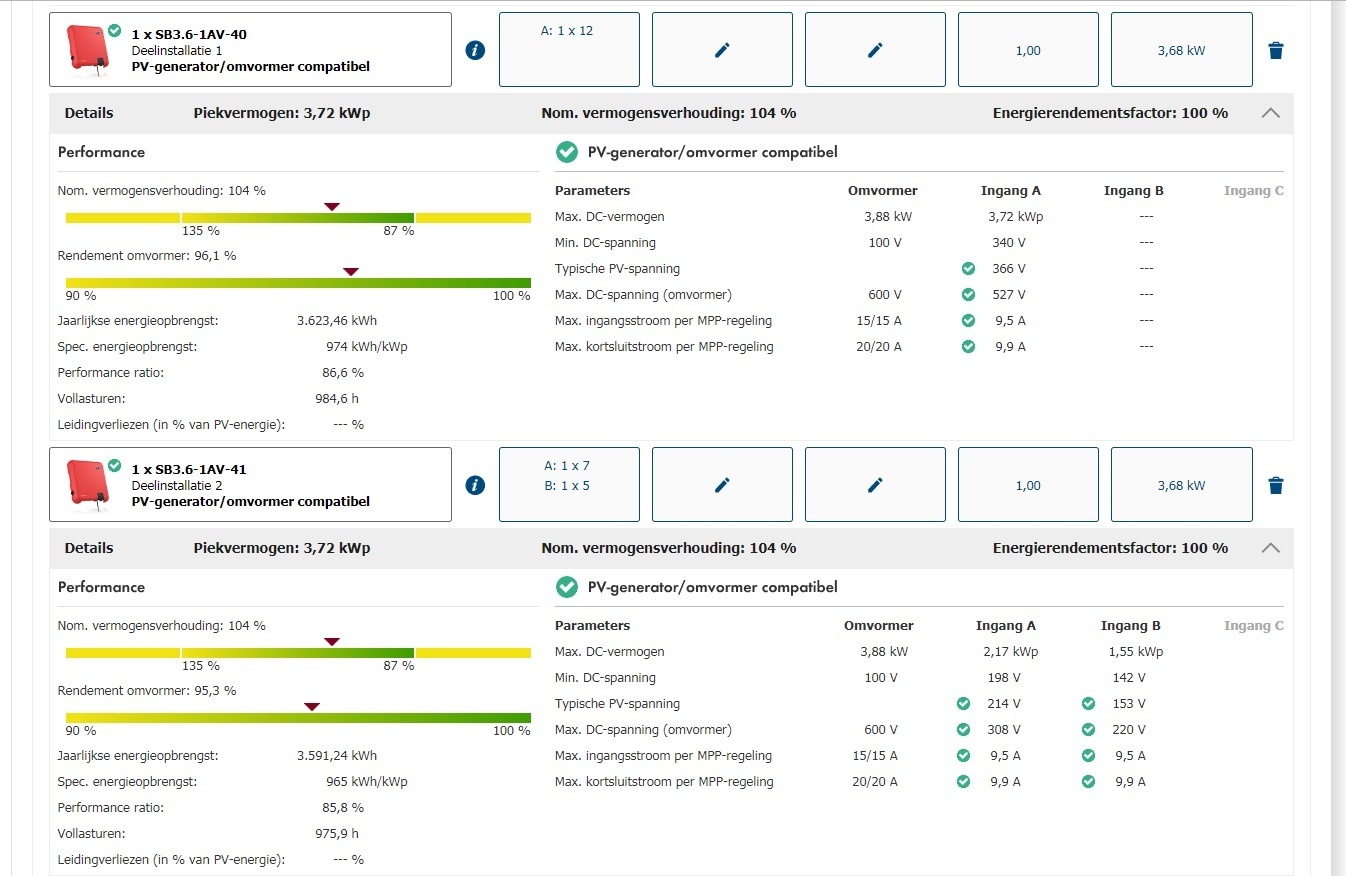Click Ingang A's 9,9 A check in Deelinstallatie 2

tap(963, 782)
